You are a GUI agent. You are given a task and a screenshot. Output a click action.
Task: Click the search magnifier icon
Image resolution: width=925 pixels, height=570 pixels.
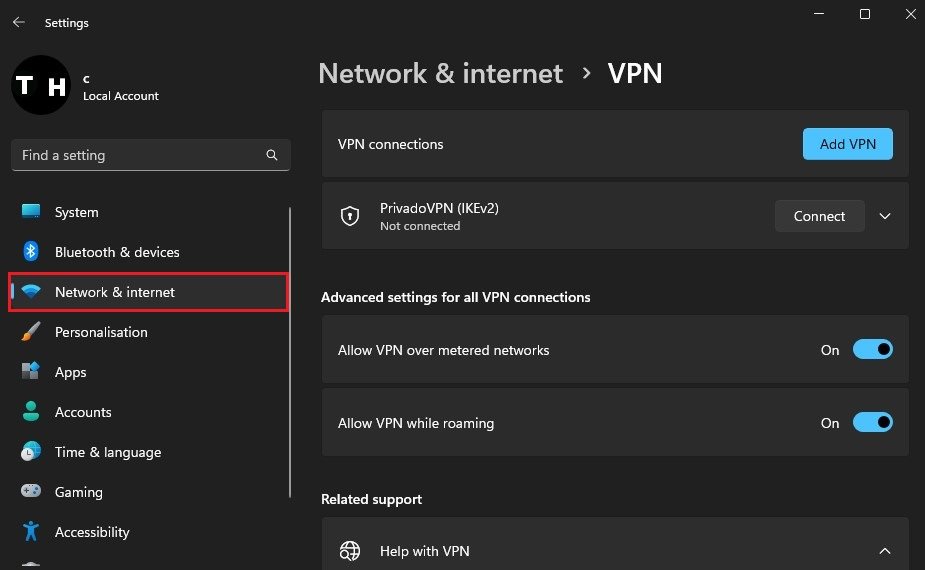tap(272, 156)
